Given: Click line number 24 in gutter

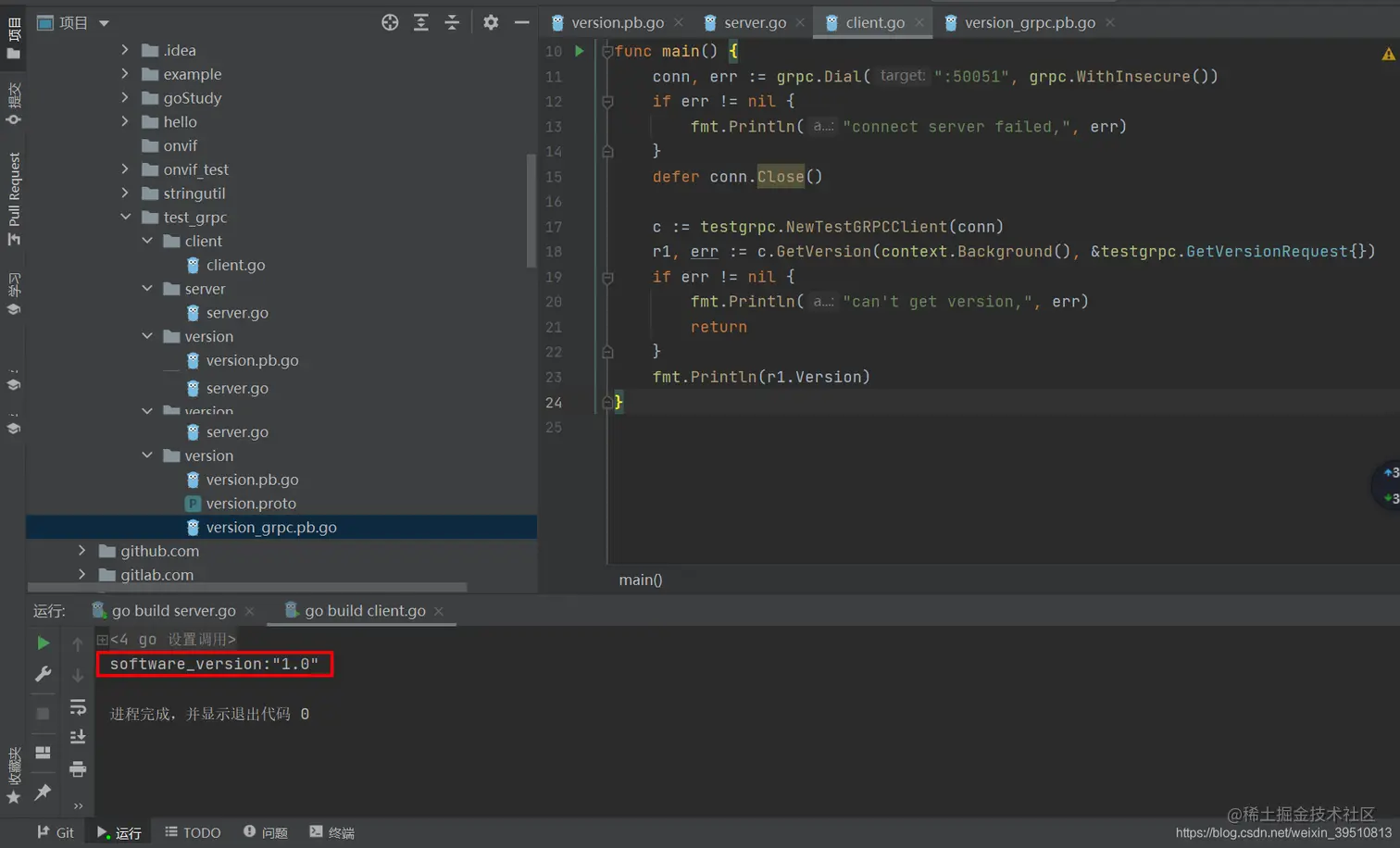Looking at the screenshot, I should coord(554,403).
